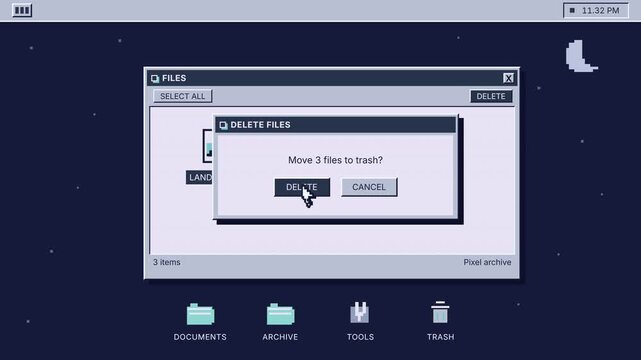Click the FILES window title text
The image size is (641, 360).
174,78
